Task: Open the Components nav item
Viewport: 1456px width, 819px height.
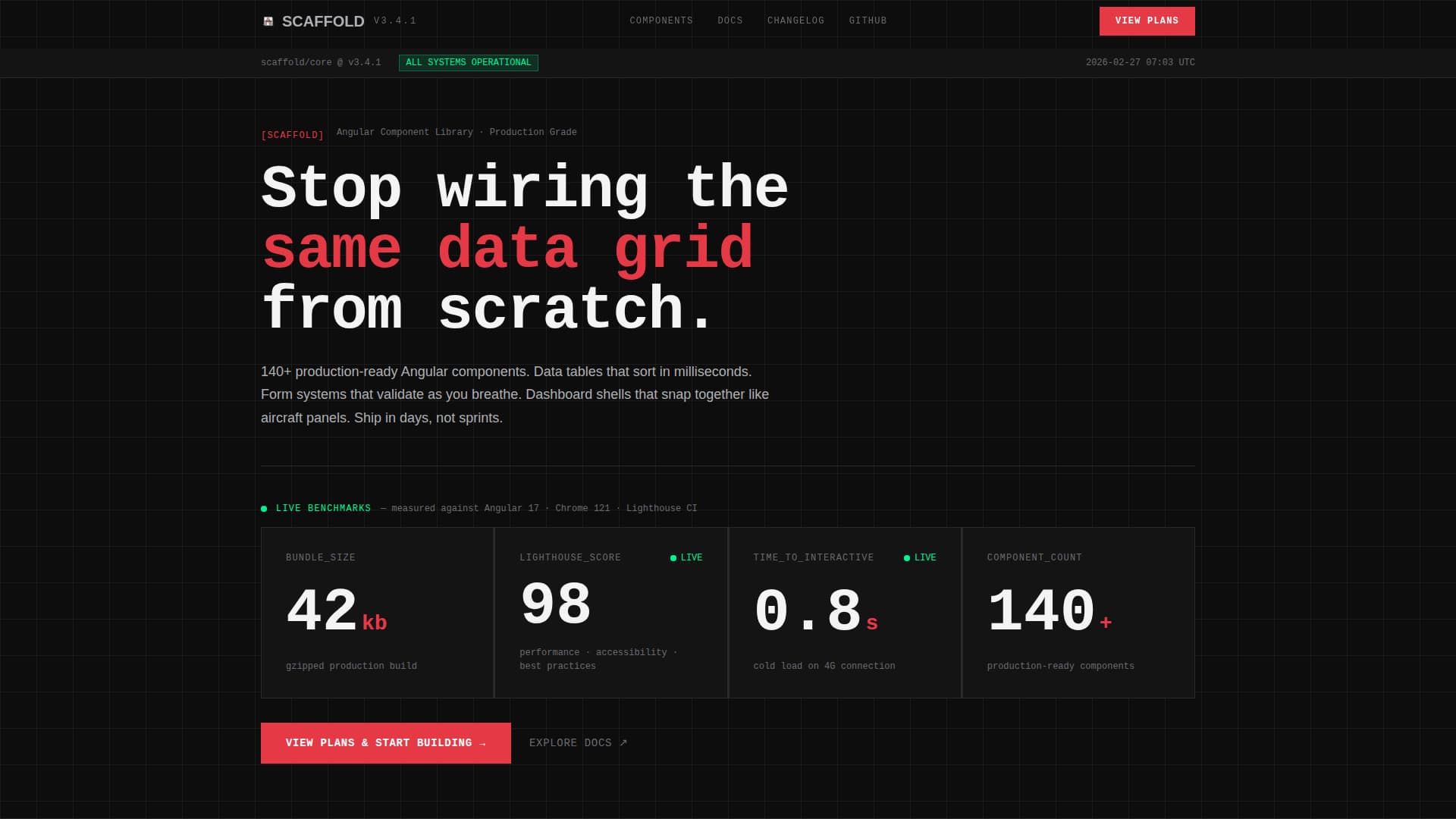Action: tap(661, 20)
